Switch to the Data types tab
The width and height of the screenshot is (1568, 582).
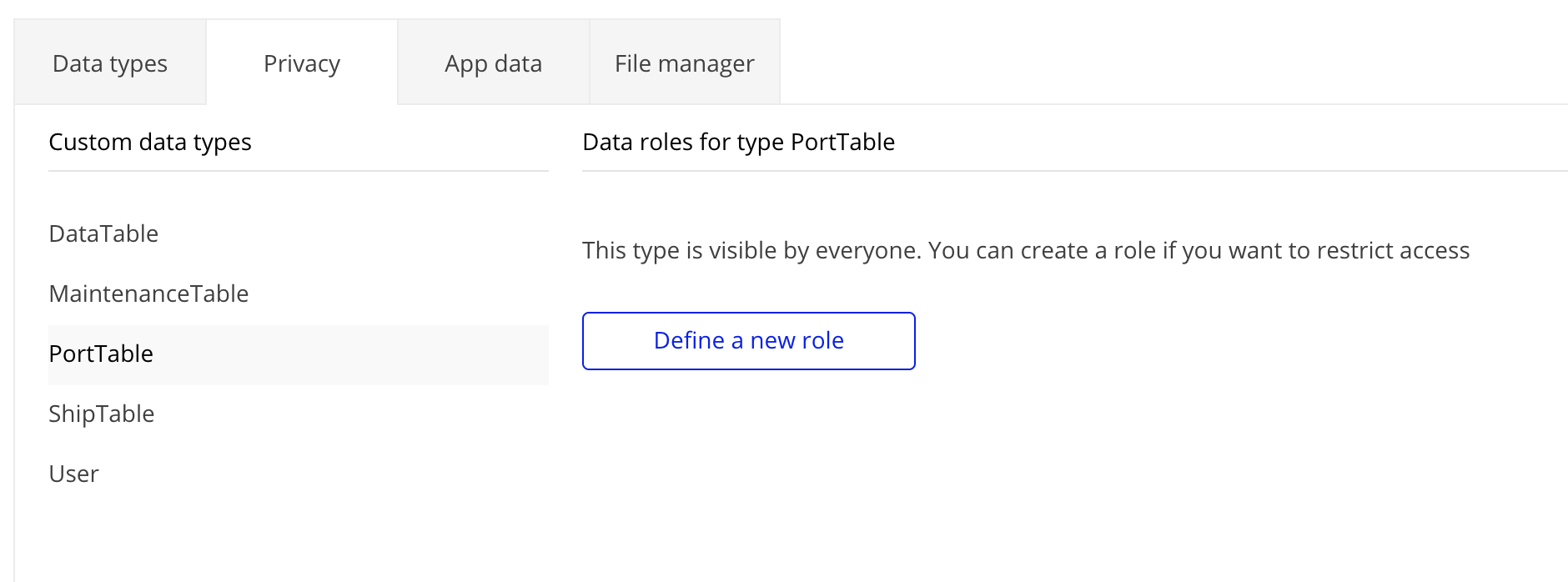pos(110,63)
